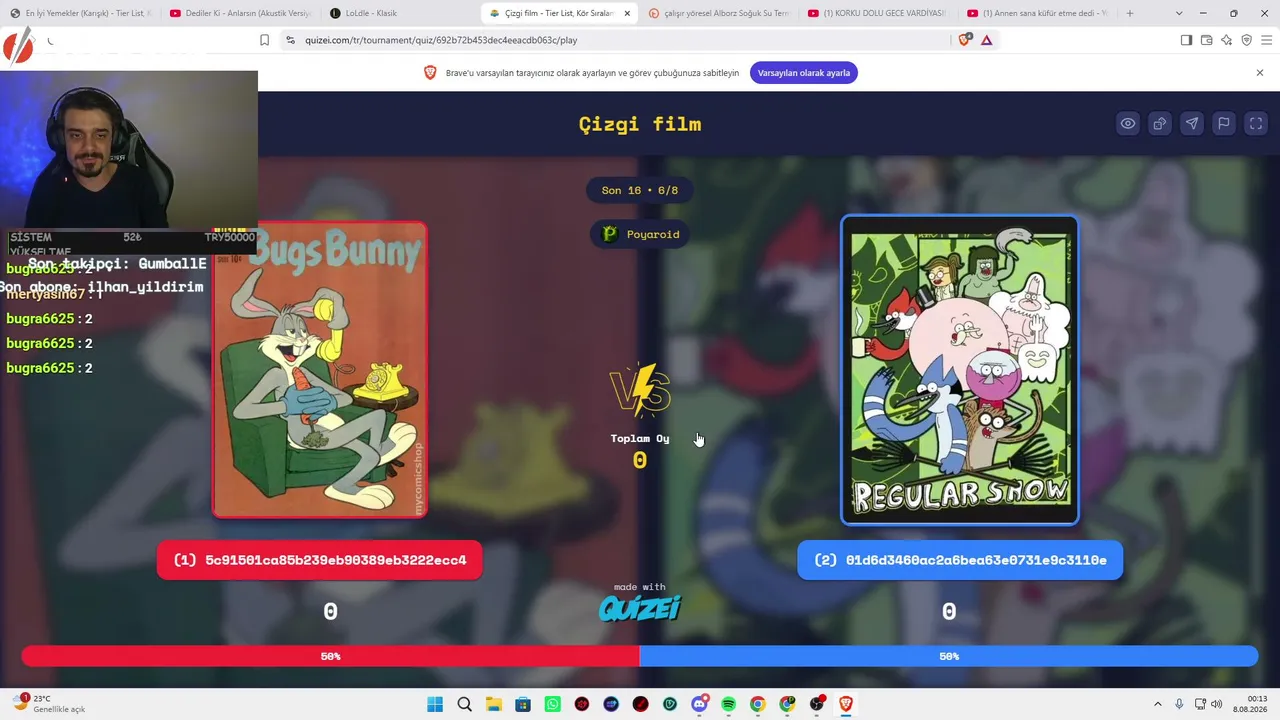
Task: Open the Brave hamburger menu
Action: click(x=1266, y=40)
